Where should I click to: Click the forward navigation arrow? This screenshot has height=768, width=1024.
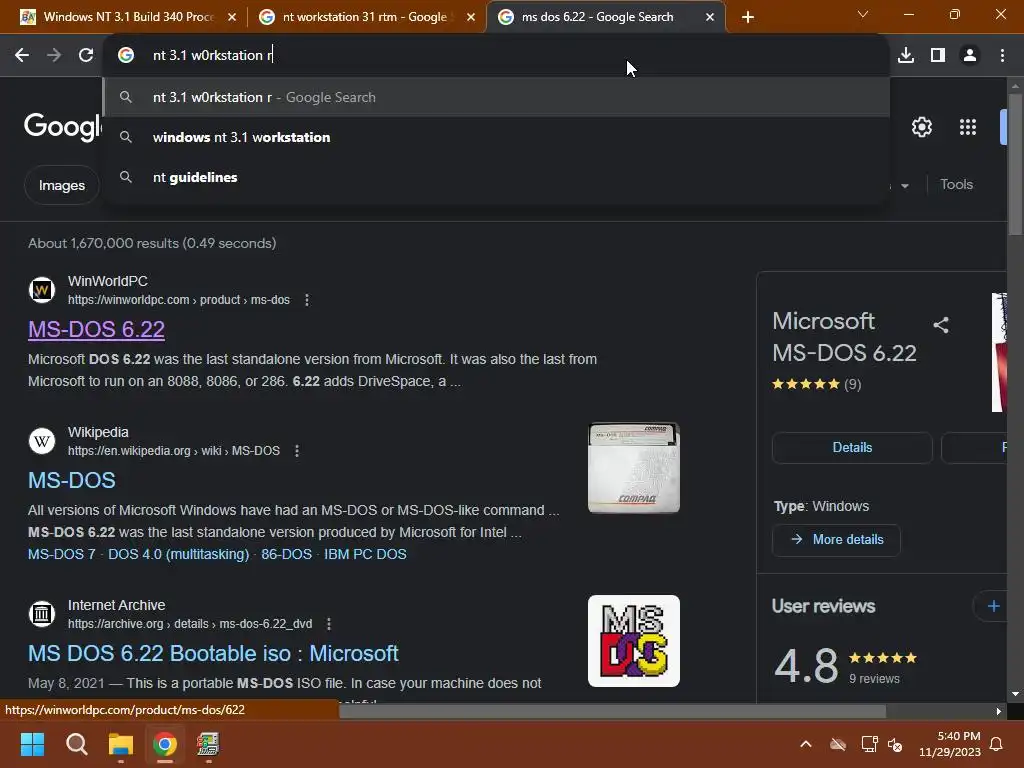pos(54,56)
